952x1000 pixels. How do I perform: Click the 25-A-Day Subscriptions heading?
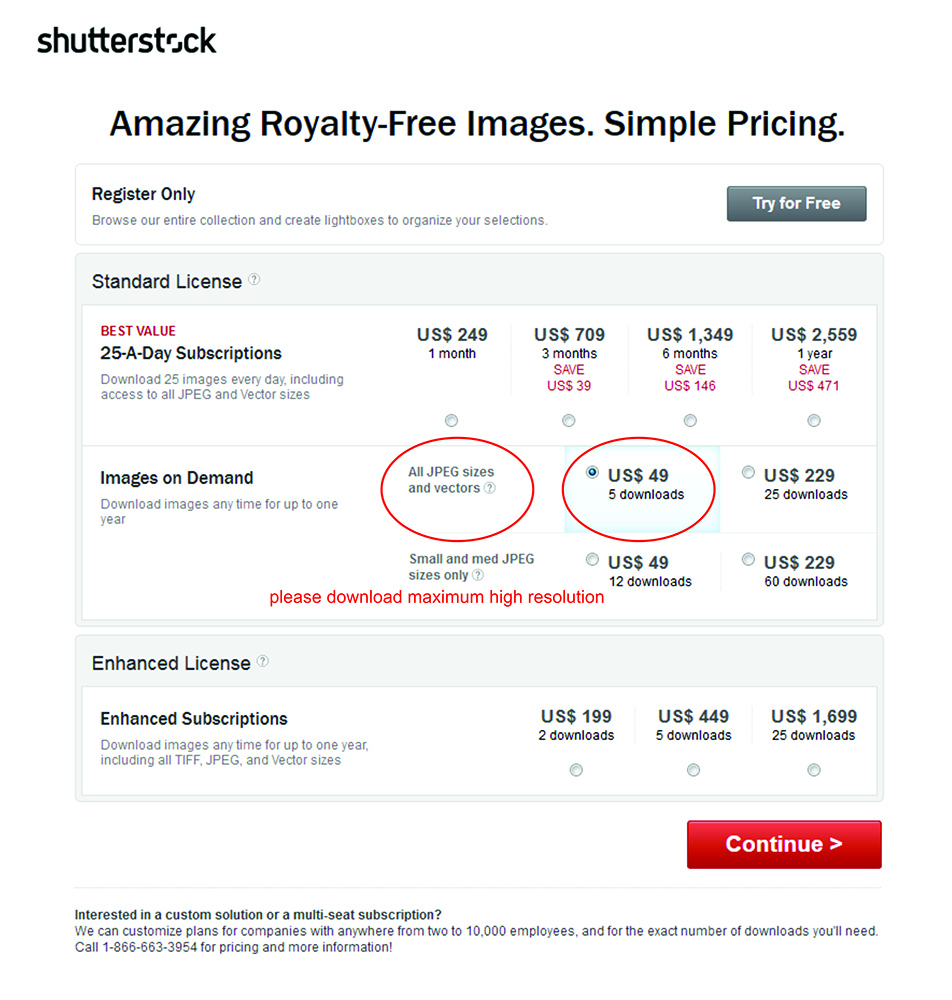coord(191,353)
